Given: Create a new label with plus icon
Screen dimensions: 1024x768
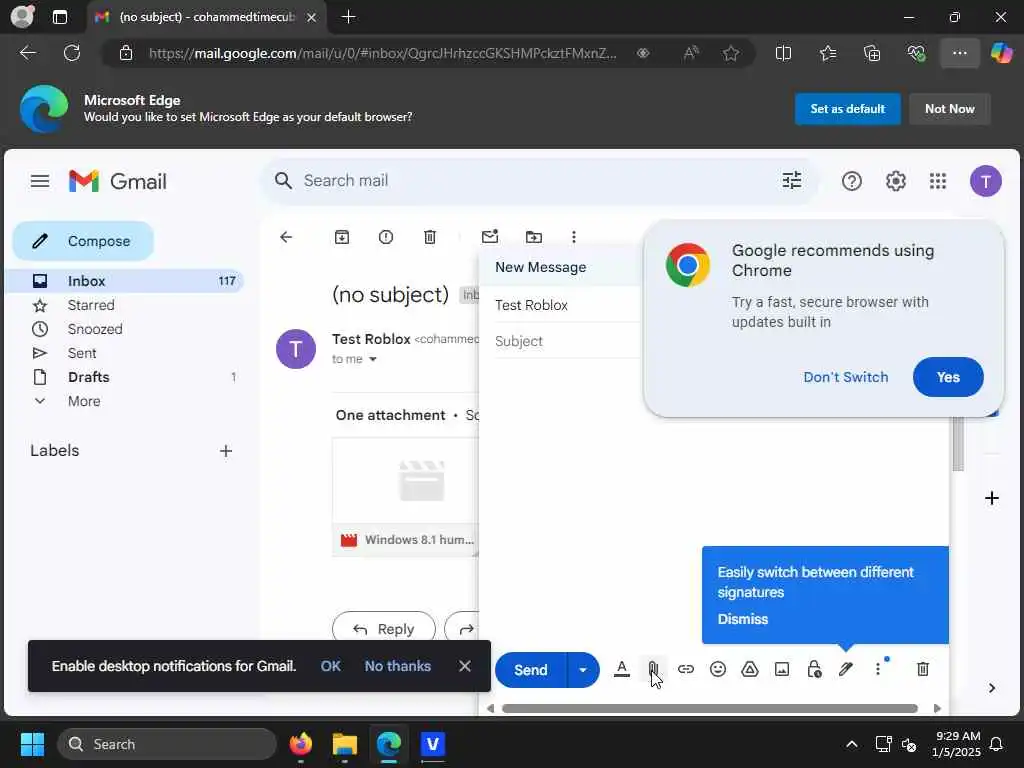Looking at the screenshot, I should 226,451.
